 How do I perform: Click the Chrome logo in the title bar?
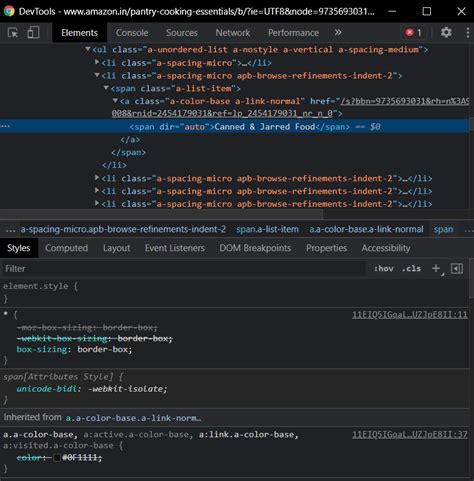[x=9, y=11]
